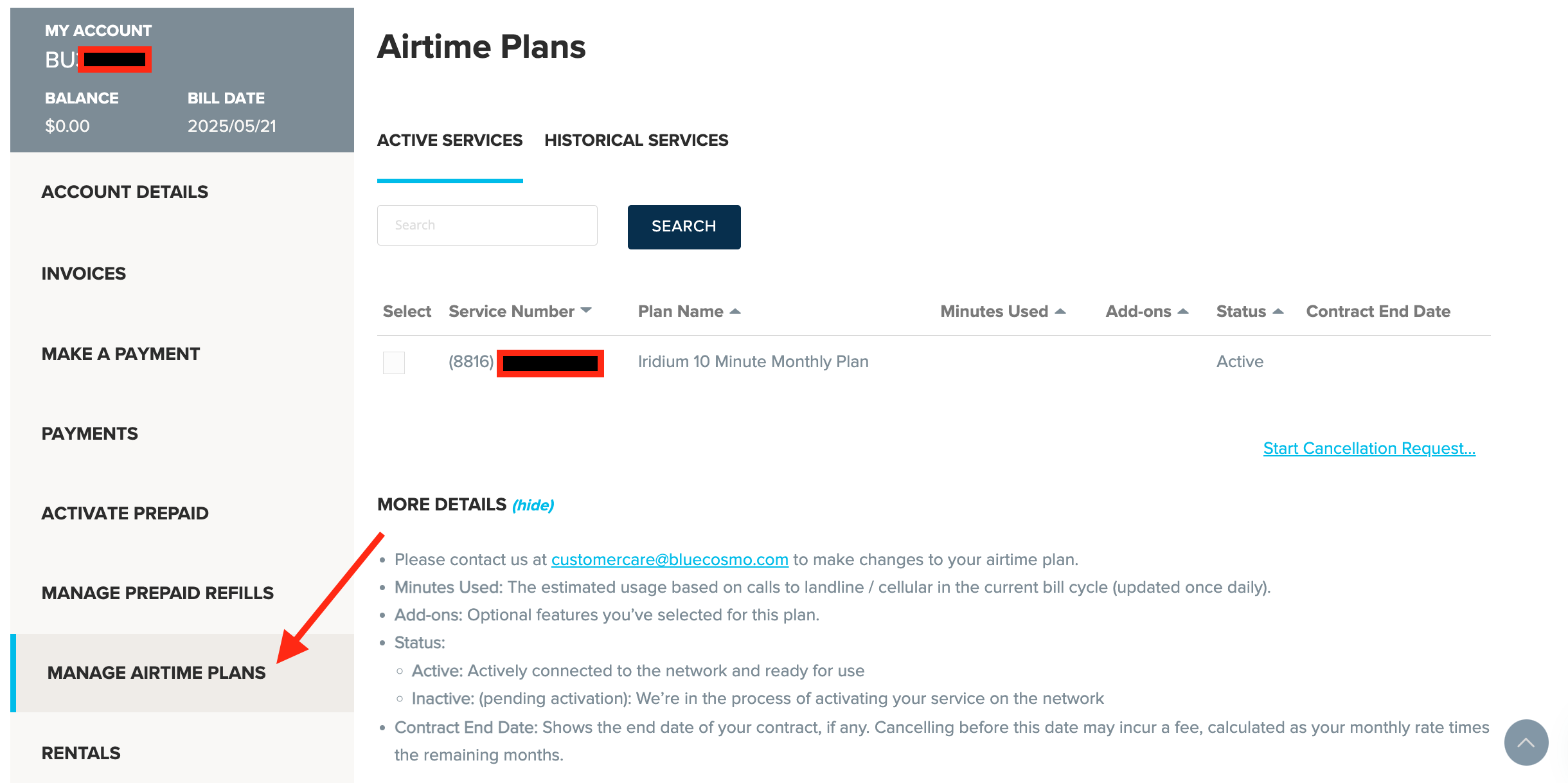The height and width of the screenshot is (783, 1568).
Task: Click the Search button
Action: pyautogui.click(x=684, y=227)
